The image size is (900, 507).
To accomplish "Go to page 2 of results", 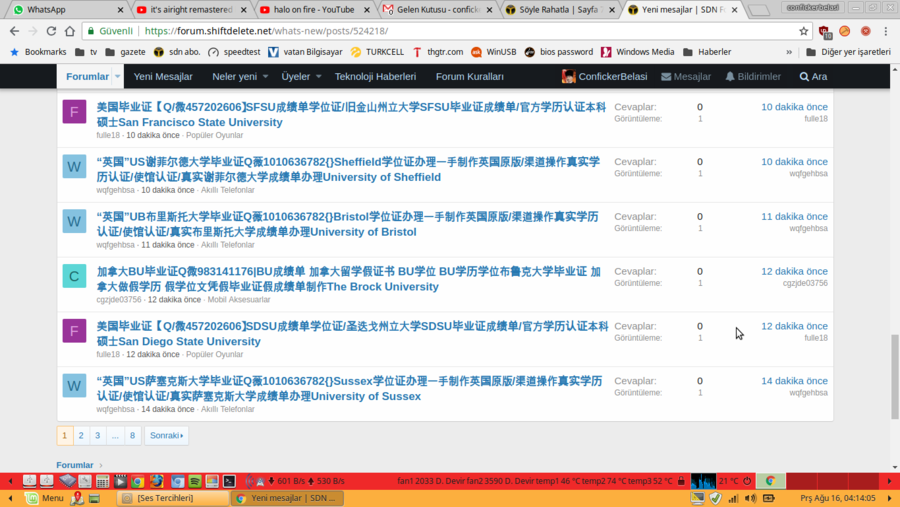I will point(81,435).
